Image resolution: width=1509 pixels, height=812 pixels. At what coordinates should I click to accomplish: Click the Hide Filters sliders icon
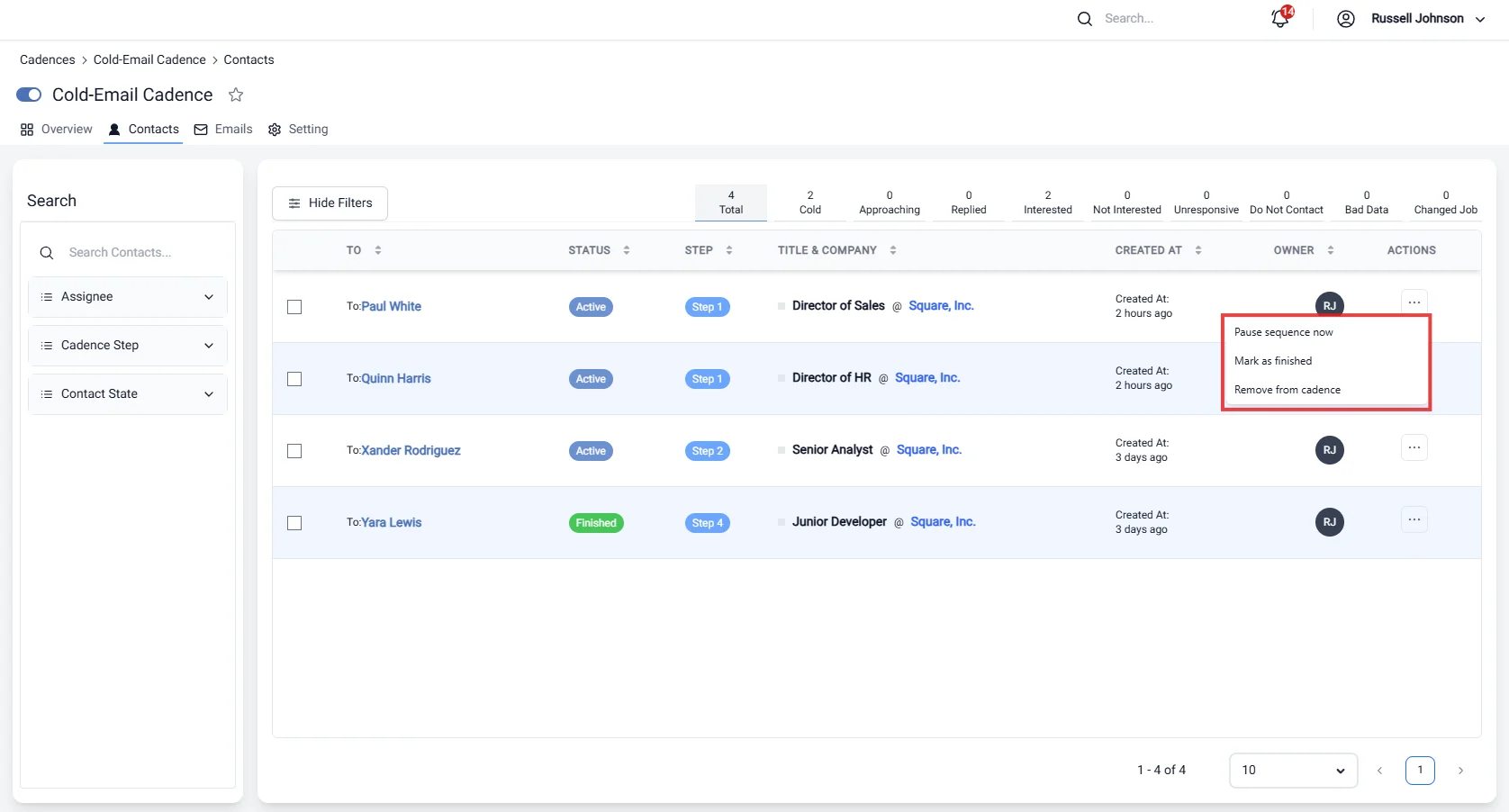pos(294,203)
